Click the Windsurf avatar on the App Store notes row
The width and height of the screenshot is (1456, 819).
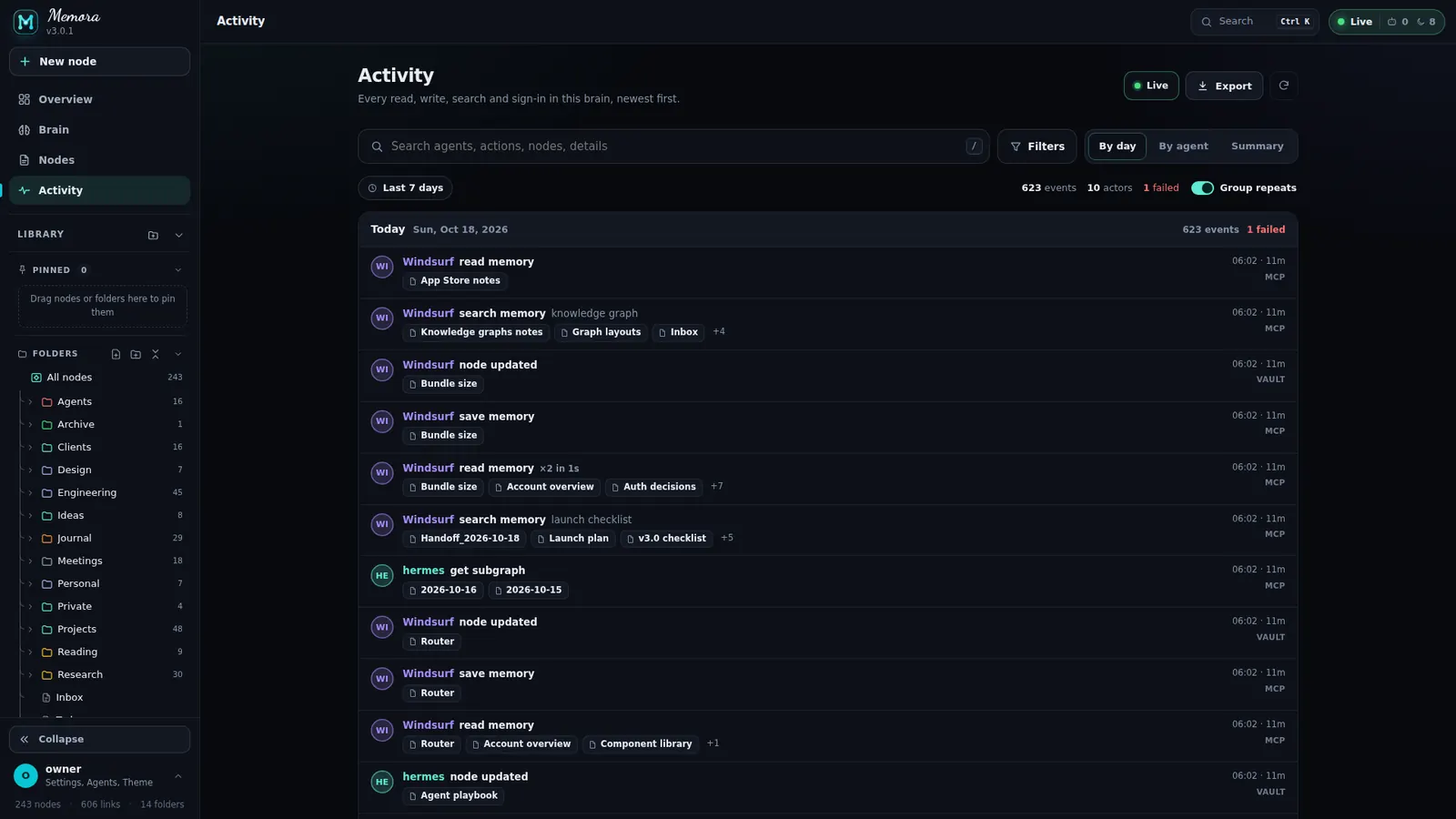[382, 267]
